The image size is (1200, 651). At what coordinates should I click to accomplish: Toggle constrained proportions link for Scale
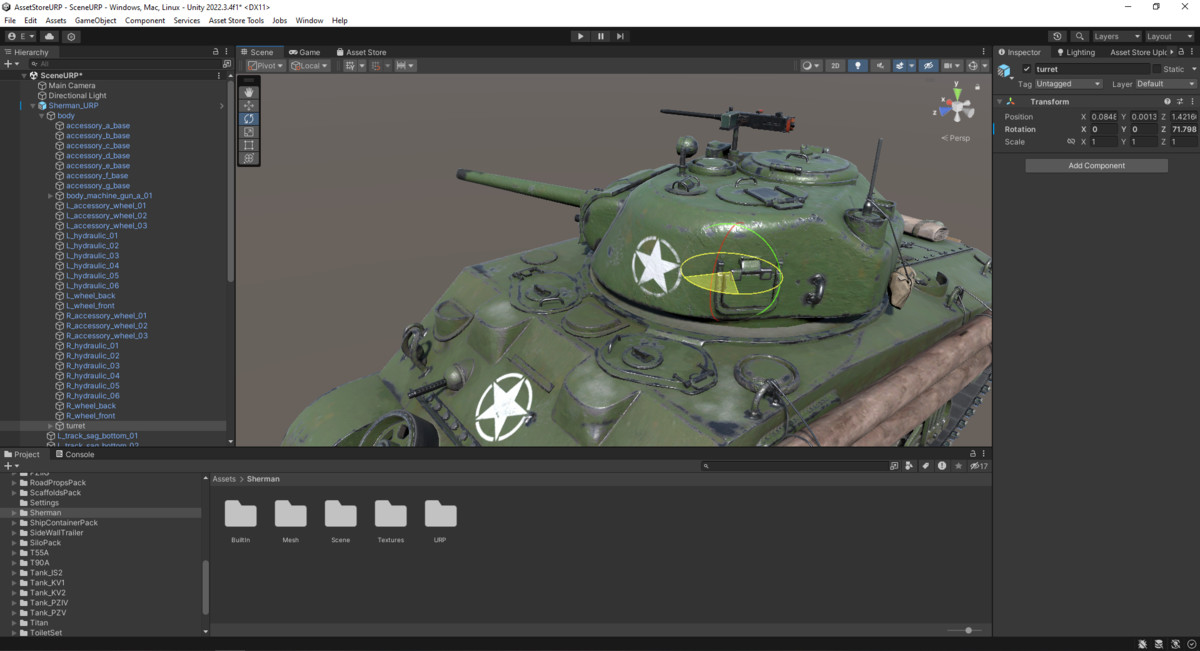1071,142
